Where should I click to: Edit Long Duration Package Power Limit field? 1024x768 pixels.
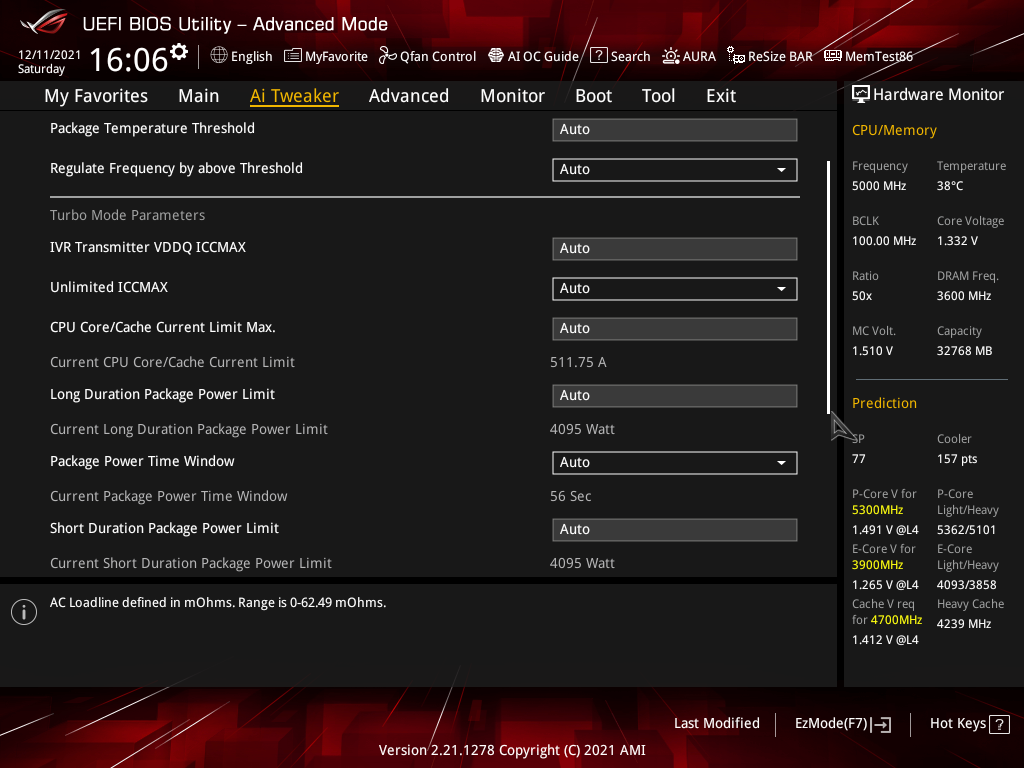click(x=675, y=396)
